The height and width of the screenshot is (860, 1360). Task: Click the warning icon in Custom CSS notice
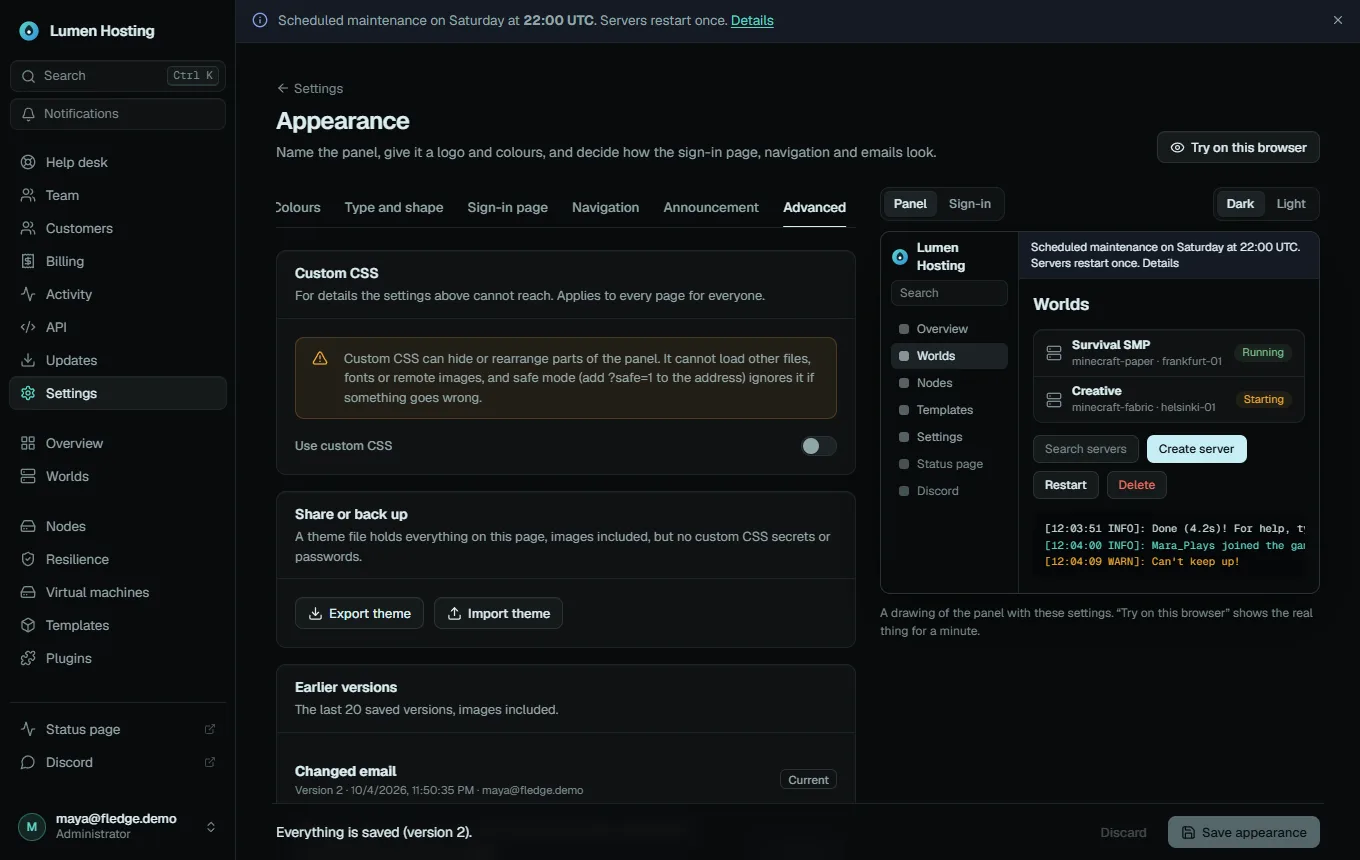point(320,358)
